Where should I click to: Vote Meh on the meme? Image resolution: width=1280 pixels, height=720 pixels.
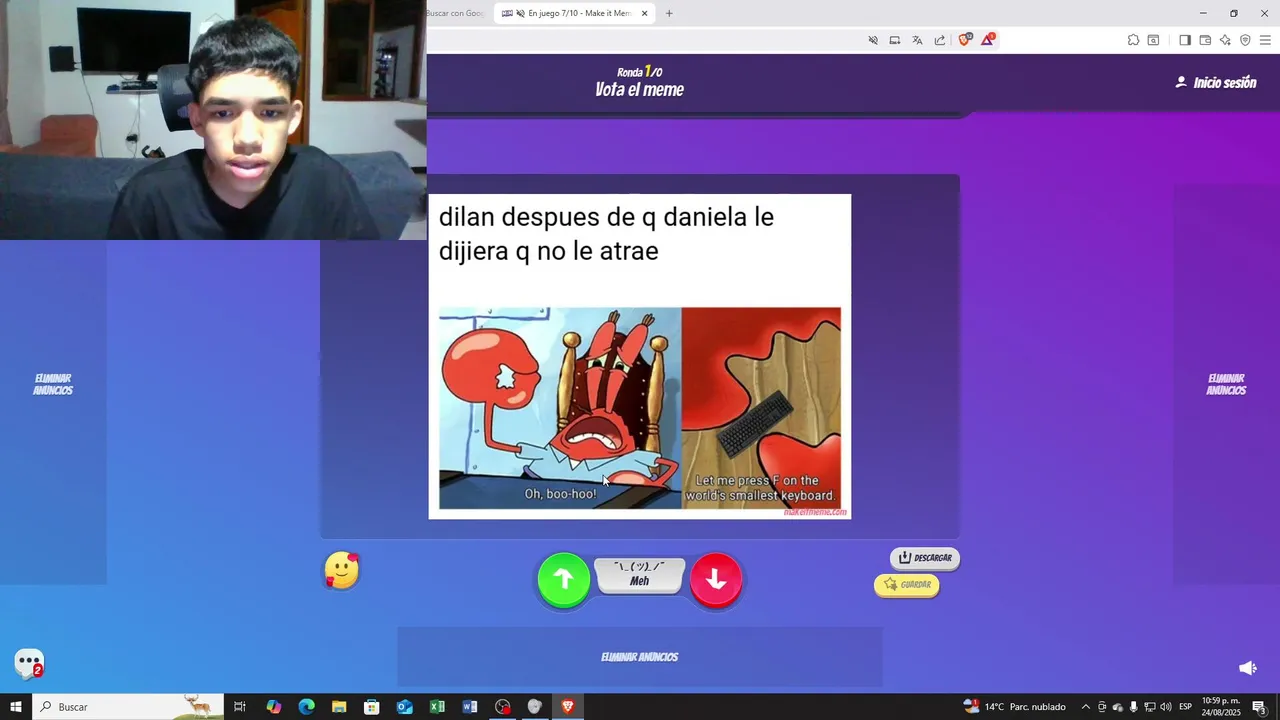640,574
